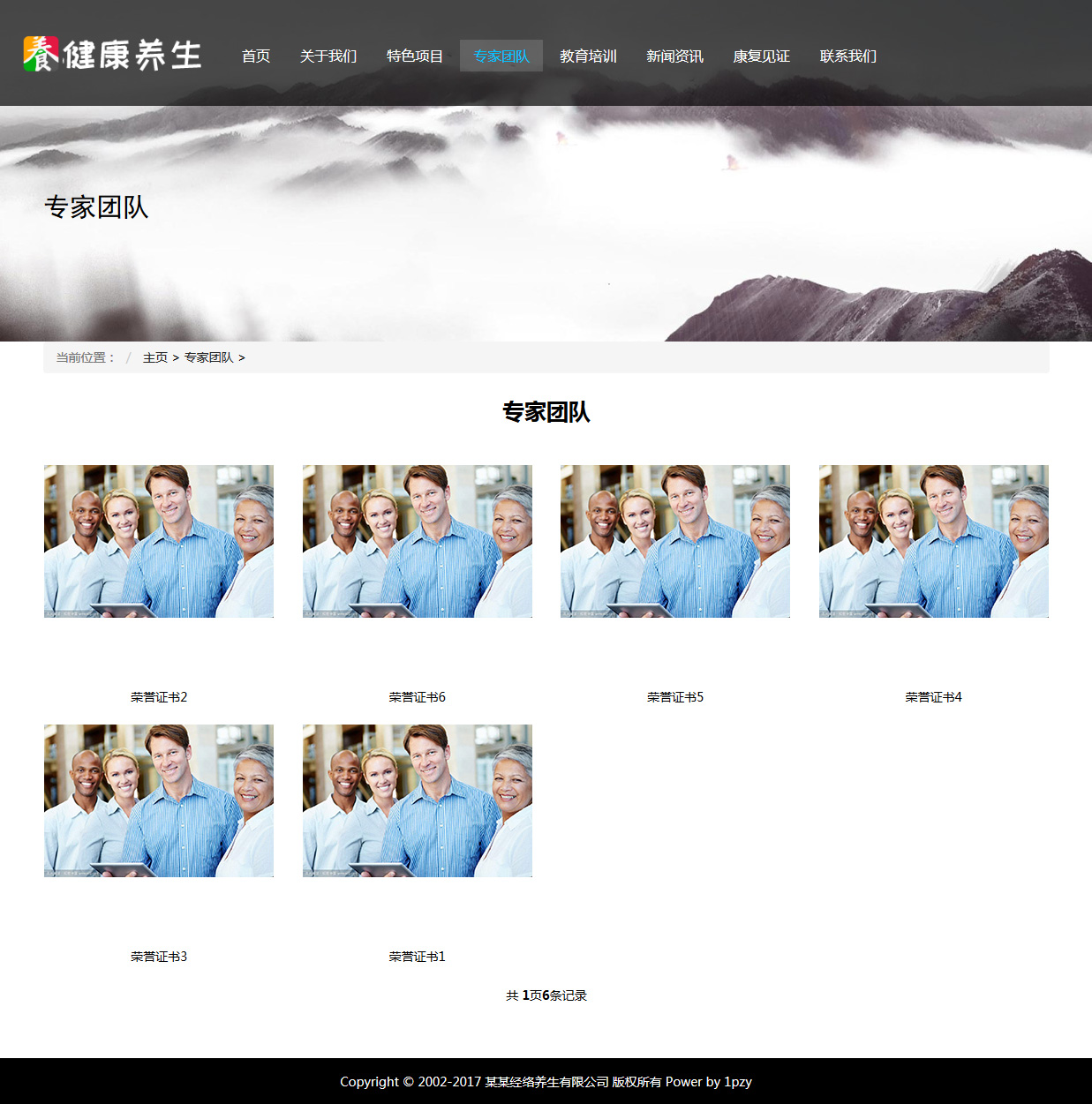Image resolution: width=1092 pixels, height=1104 pixels.
Task: Open the 荣誉证书2 team photo thumbnail
Action: pyautogui.click(x=159, y=541)
